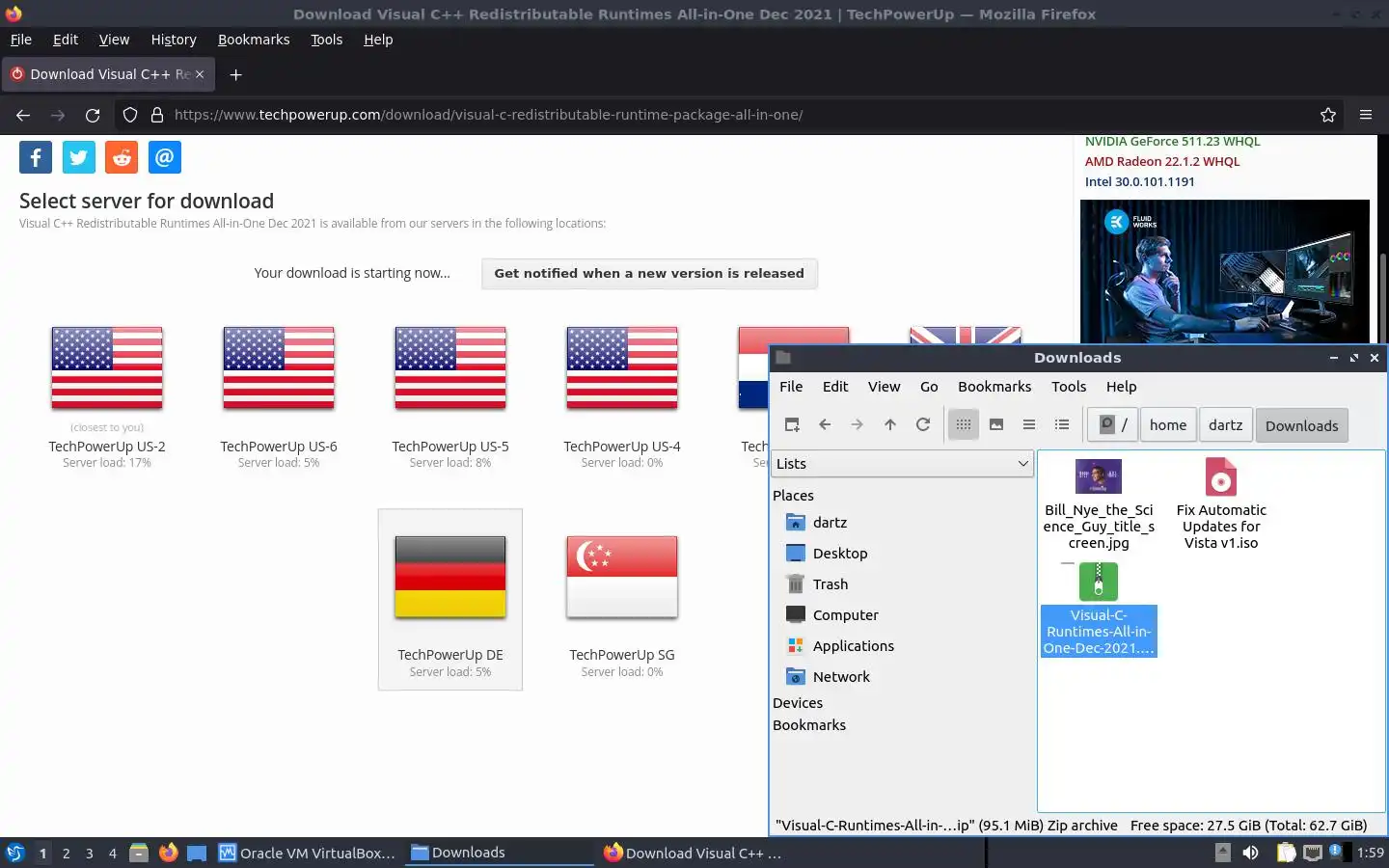Share the page via Twitter icon
The height and width of the screenshot is (868, 1389).
coord(79,157)
